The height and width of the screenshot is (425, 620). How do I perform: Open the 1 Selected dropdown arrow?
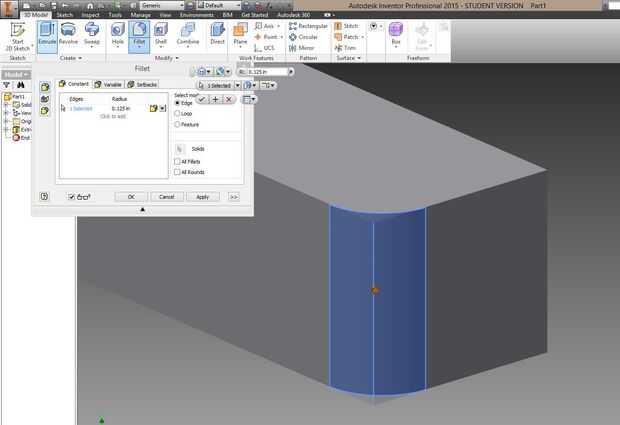pyautogui.click(x=237, y=85)
